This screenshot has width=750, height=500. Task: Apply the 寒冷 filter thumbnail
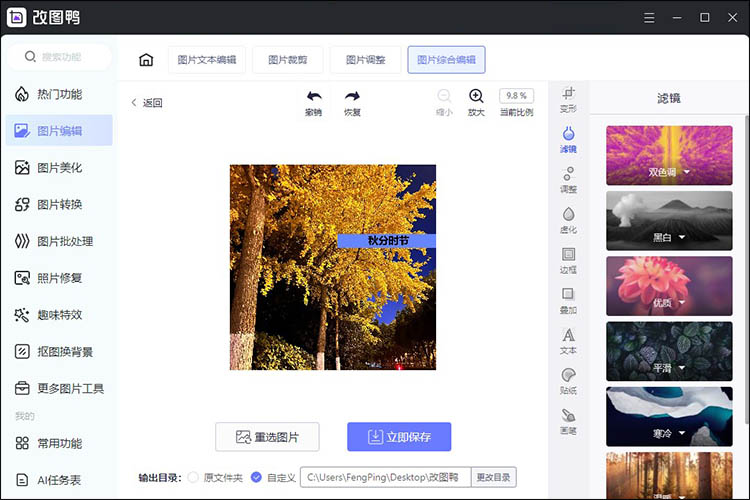click(x=669, y=416)
